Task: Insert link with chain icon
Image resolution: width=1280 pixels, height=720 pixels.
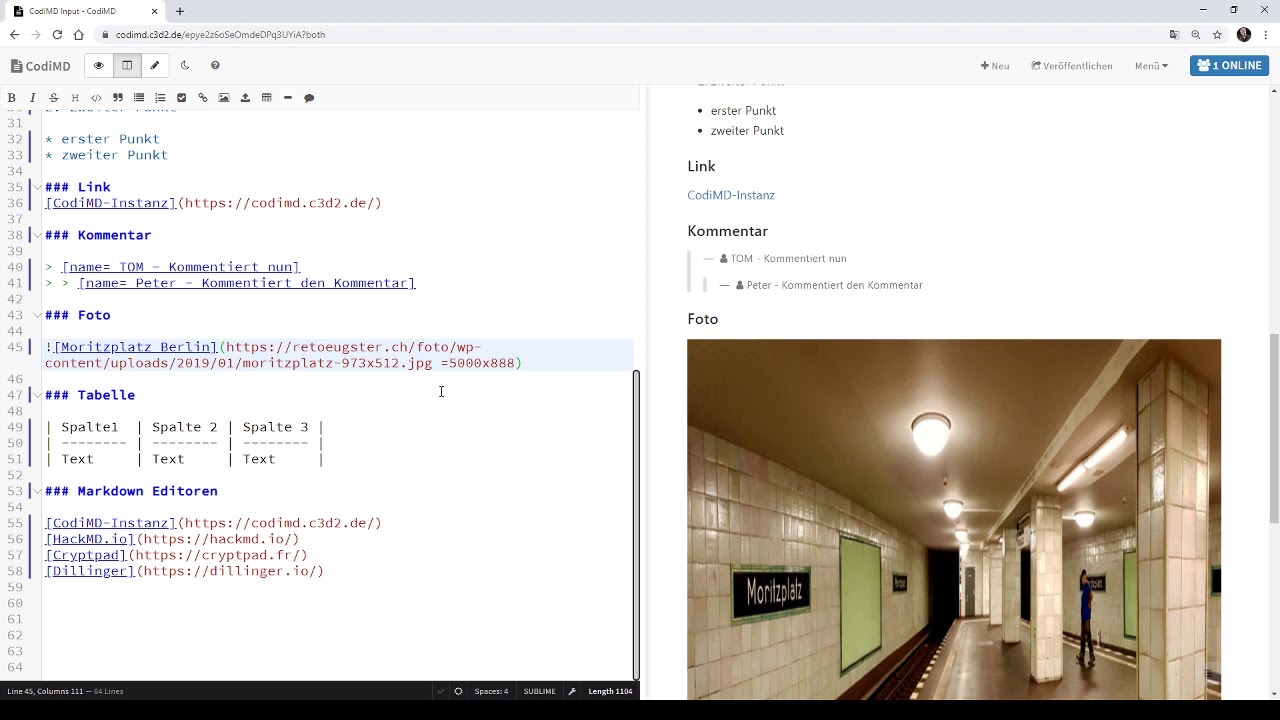Action: (x=203, y=98)
